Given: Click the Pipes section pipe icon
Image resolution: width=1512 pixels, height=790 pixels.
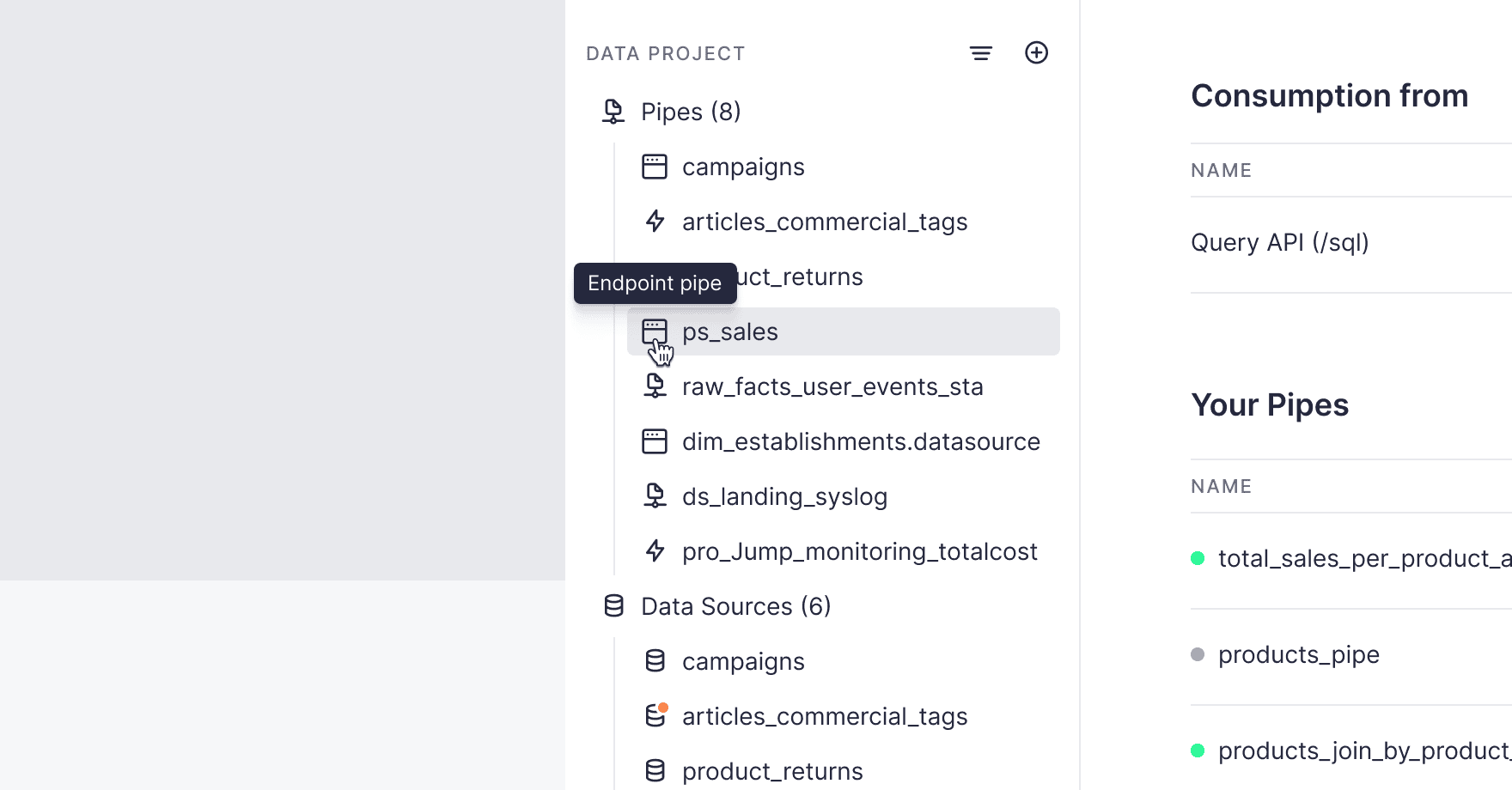Looking at the screenshot, I should click(x=613, y=112).
